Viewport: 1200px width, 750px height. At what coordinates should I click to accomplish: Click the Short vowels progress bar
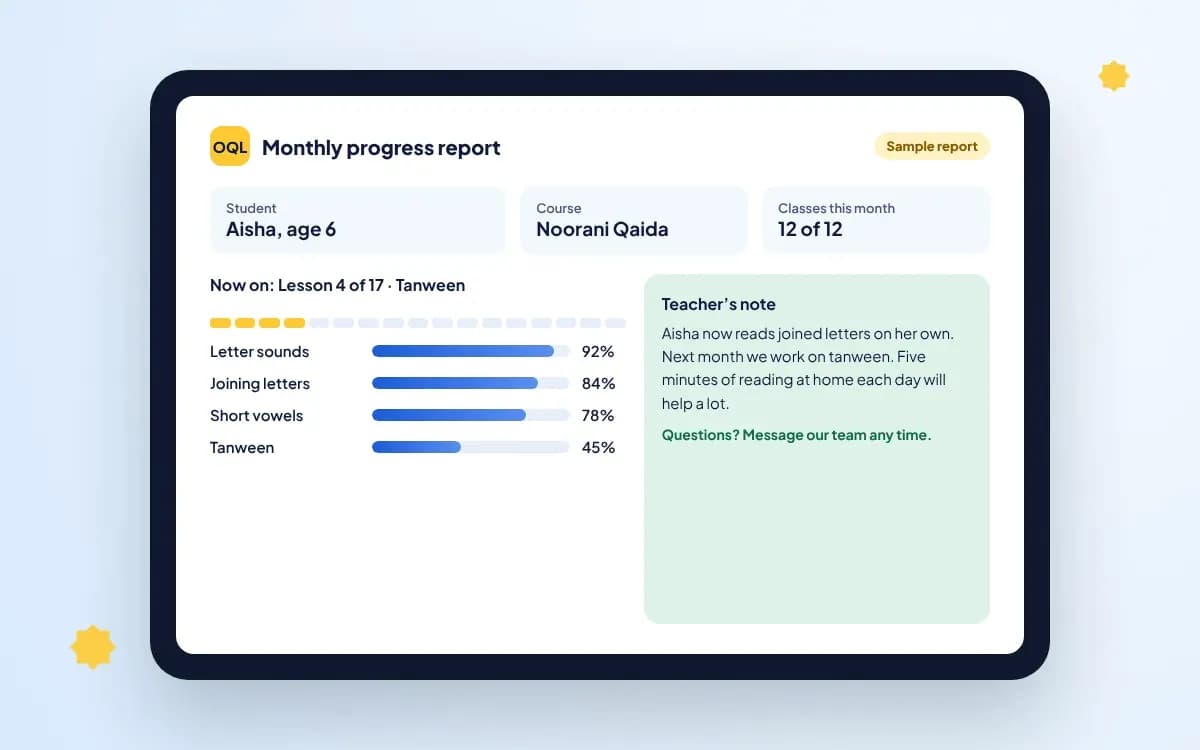click(x=470, y=415)
